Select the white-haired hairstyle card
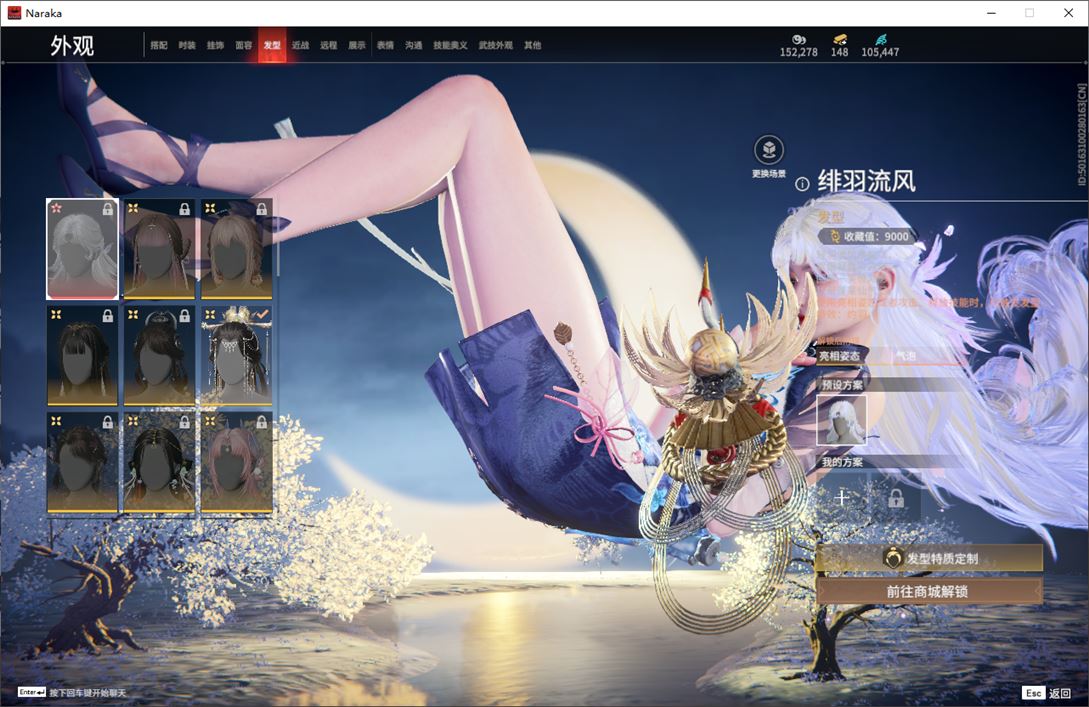 coord(83,249)
